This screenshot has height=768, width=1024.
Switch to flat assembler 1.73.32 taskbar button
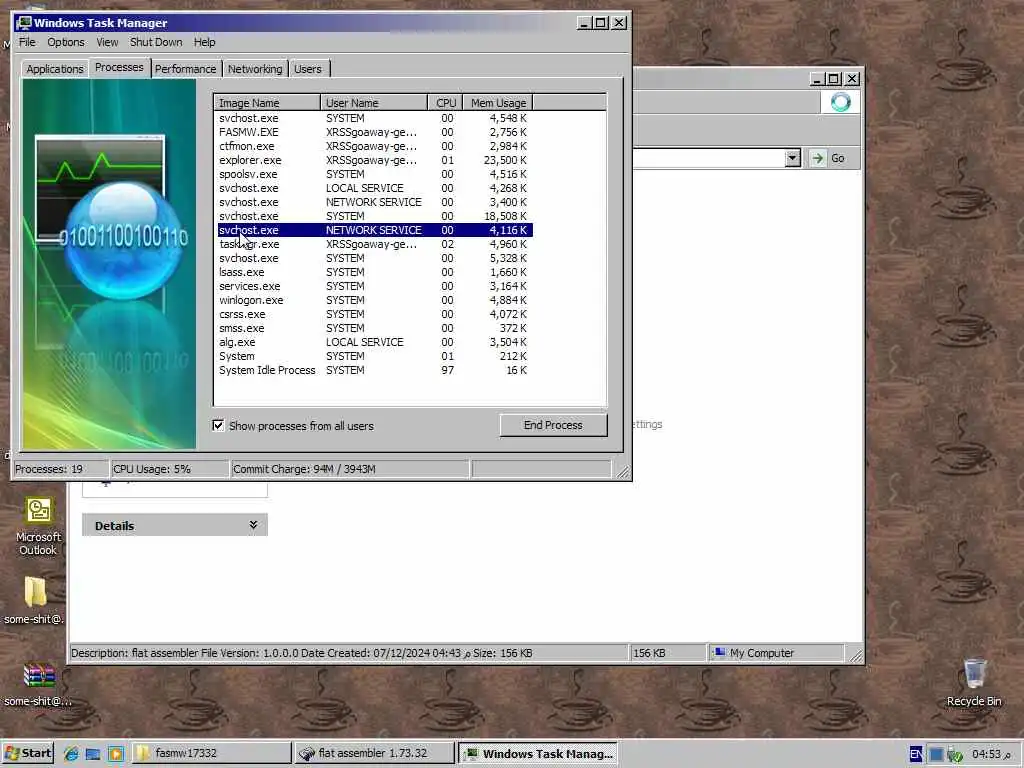(374, 753)
